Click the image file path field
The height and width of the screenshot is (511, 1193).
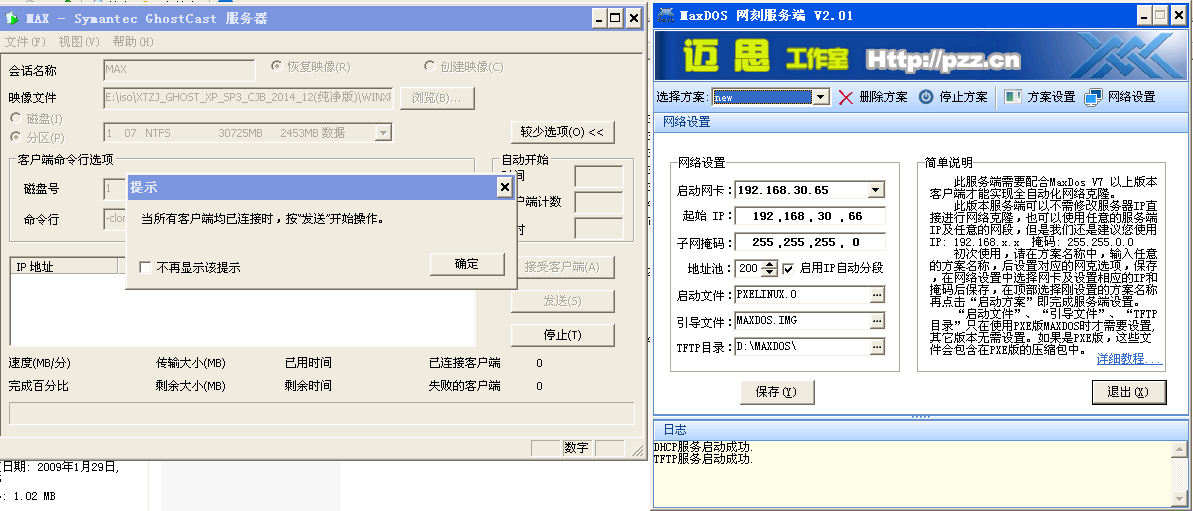(x=248, y=97)
